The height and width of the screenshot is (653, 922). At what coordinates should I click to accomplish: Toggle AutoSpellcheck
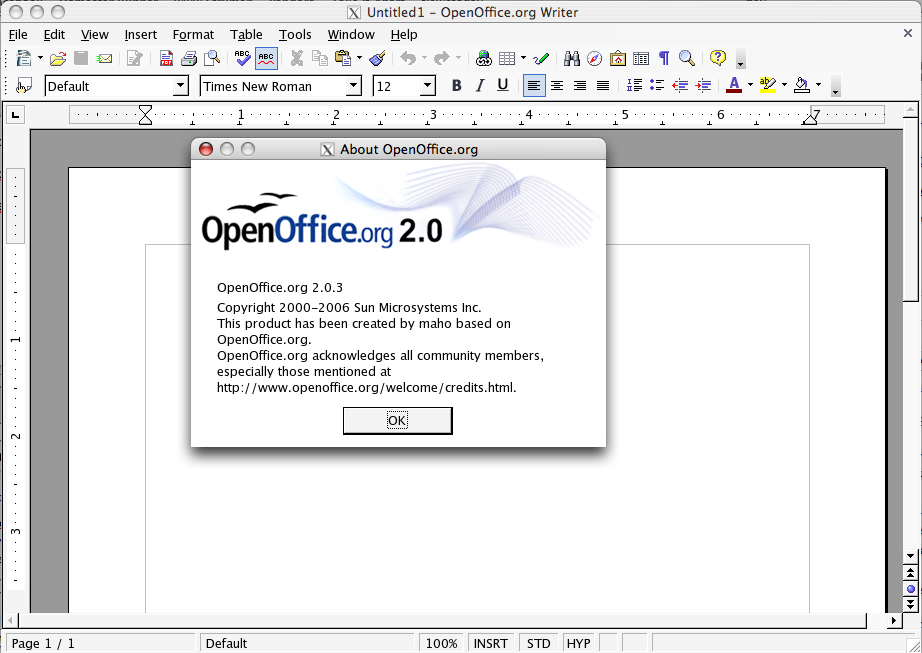(x=266, y=58)
